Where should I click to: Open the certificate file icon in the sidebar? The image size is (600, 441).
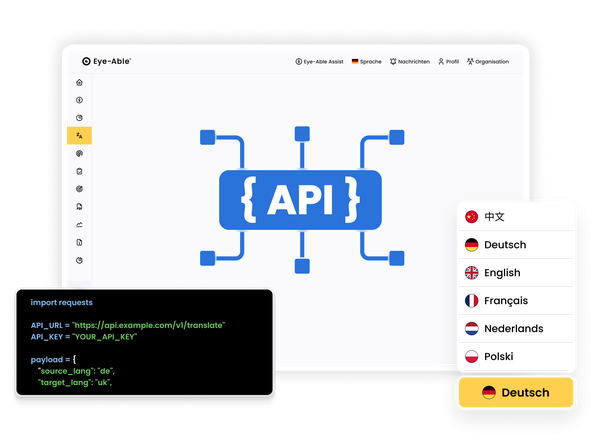point(79,207)
